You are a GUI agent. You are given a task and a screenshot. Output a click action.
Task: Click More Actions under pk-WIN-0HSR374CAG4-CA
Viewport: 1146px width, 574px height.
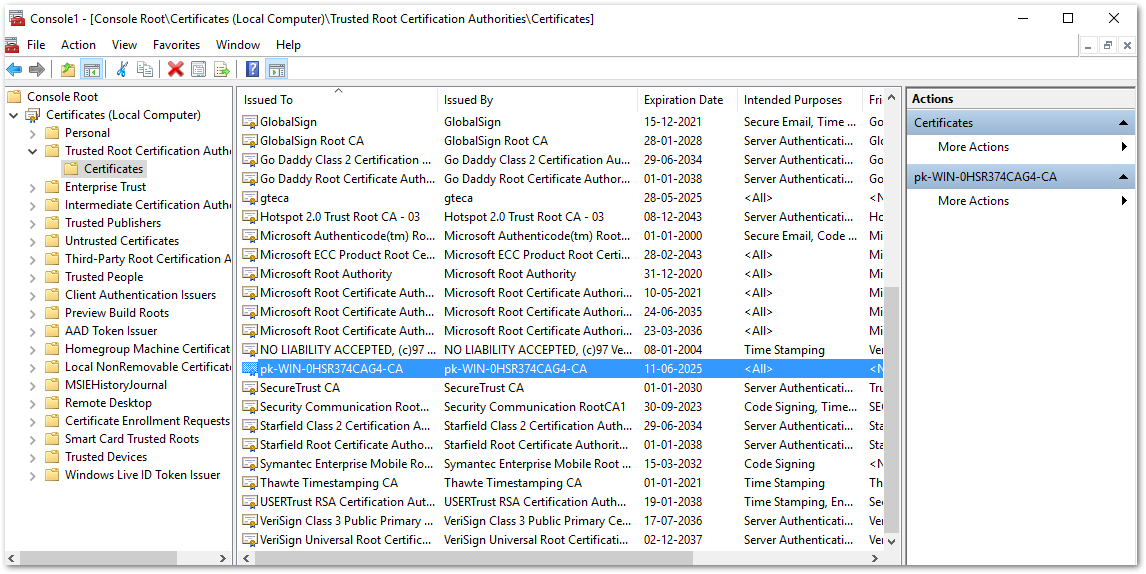click(x=973, y=201)
